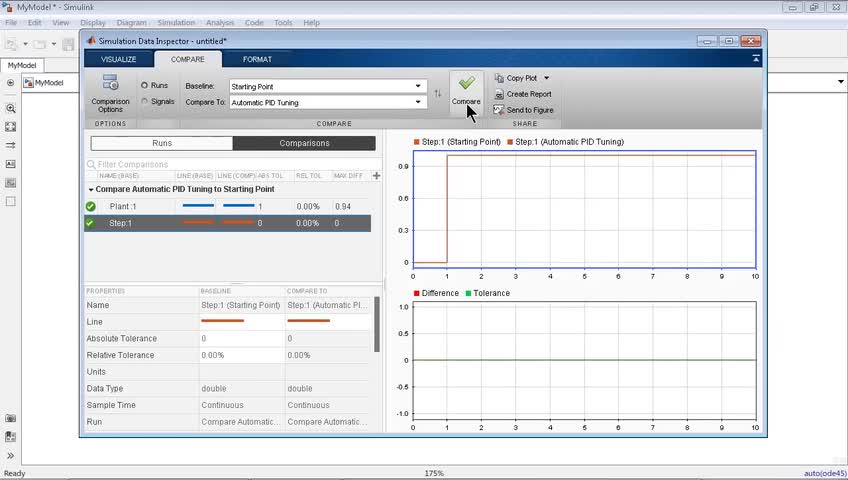Click Baseline line color in properties
Screen dimensions: 848x480
pos(222,321)
